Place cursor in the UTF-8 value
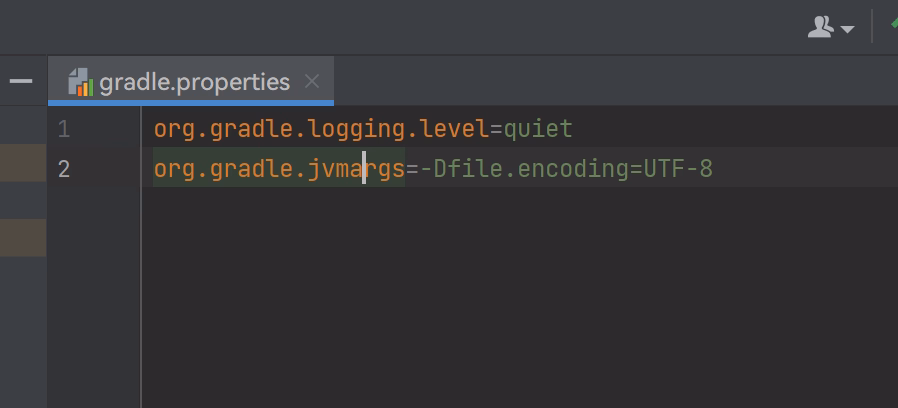This screenshot has width=898, height=408. coord(678,169)
